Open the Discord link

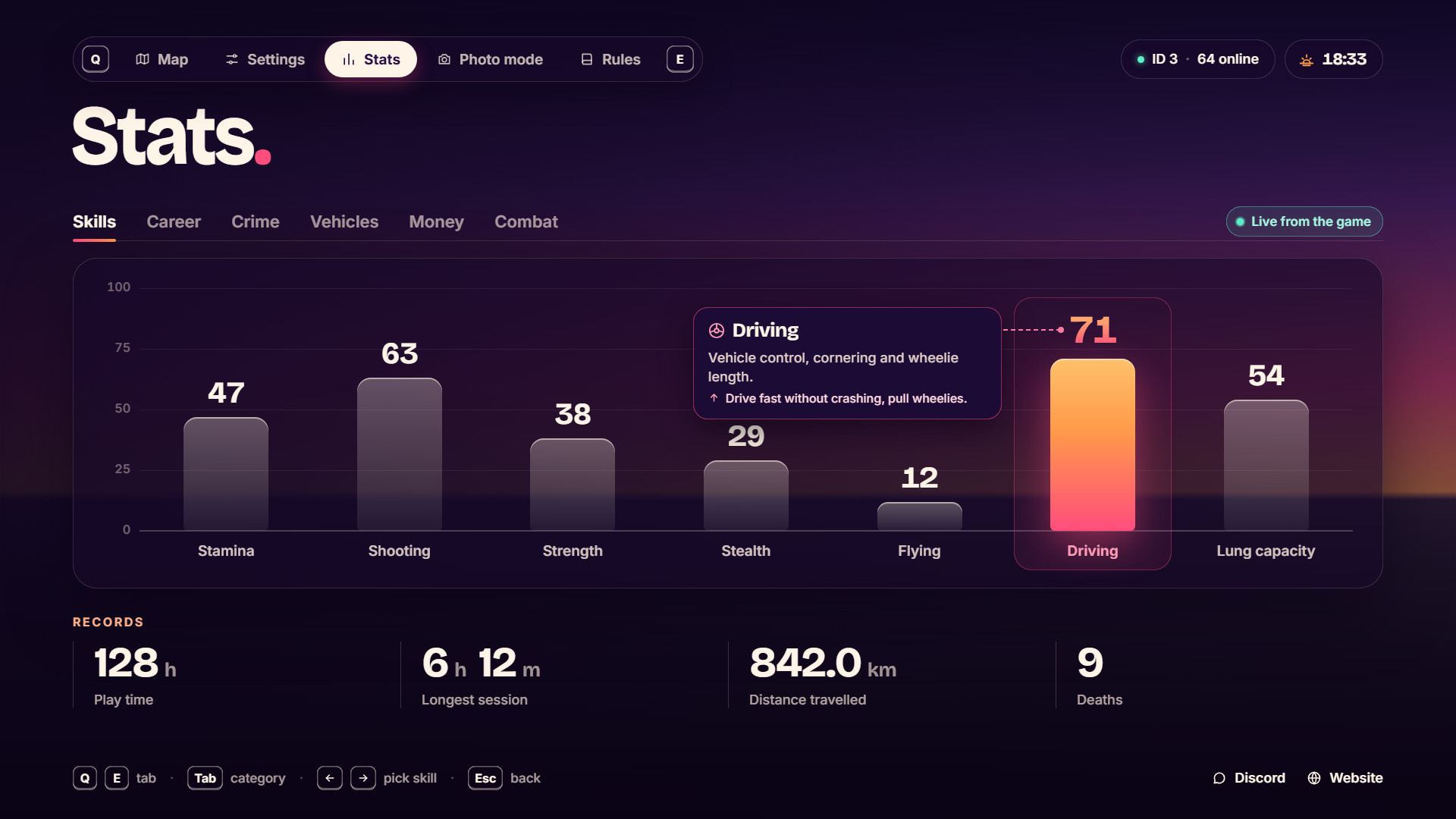click(1249, 778)
